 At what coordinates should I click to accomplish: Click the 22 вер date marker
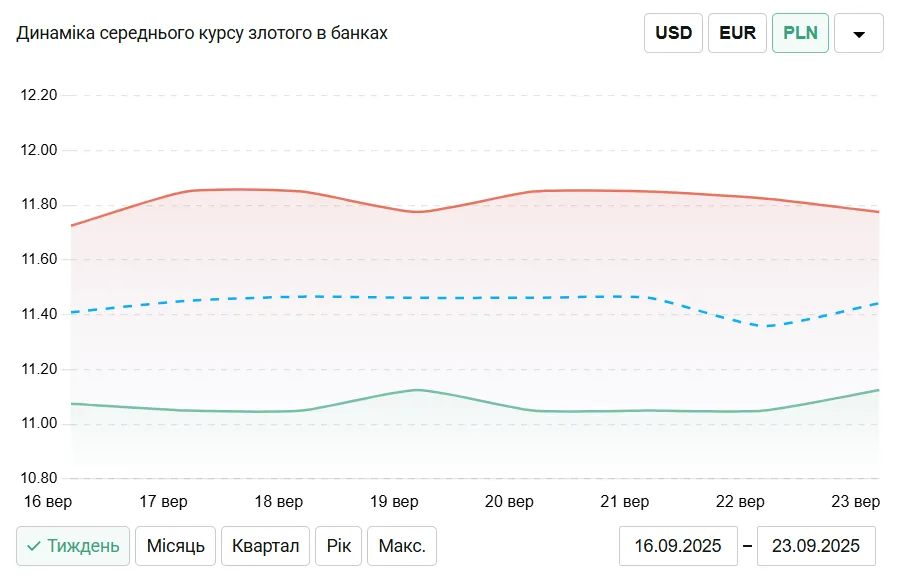(740, 501)
